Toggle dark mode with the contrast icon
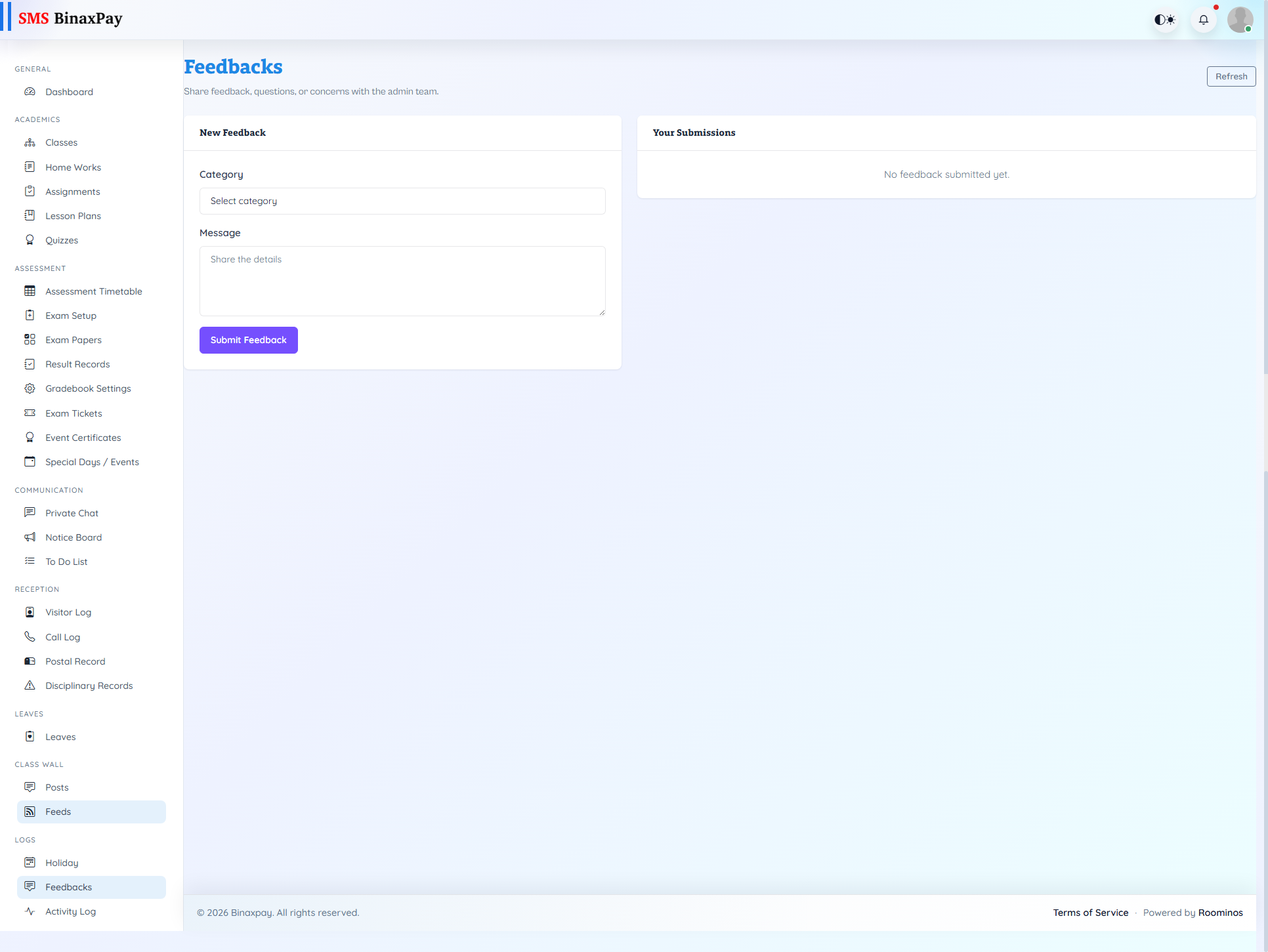Viewport: 1268px width, 952px height. (x=1165, y=19)
